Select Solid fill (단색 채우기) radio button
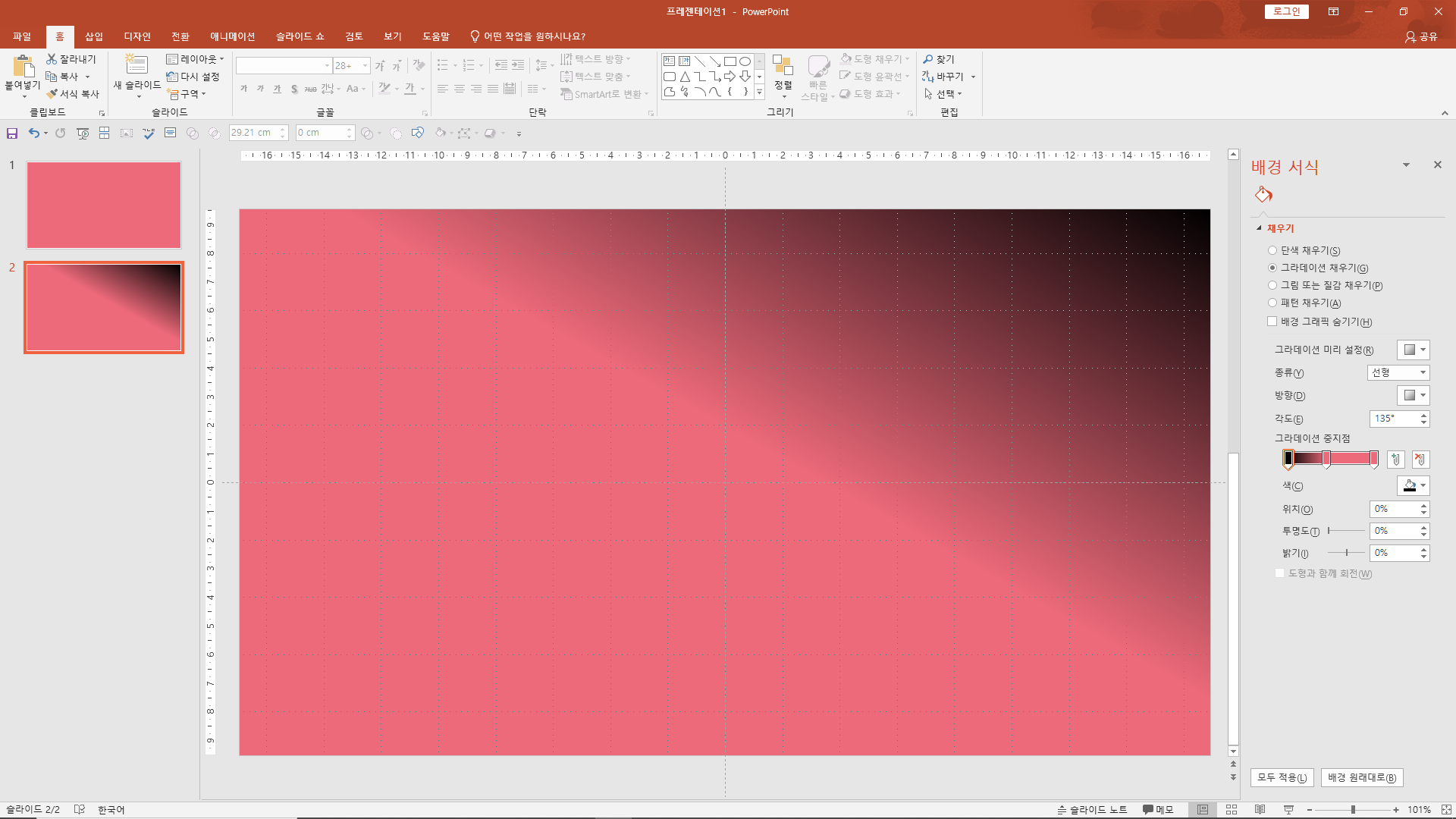 [1272, 250]
